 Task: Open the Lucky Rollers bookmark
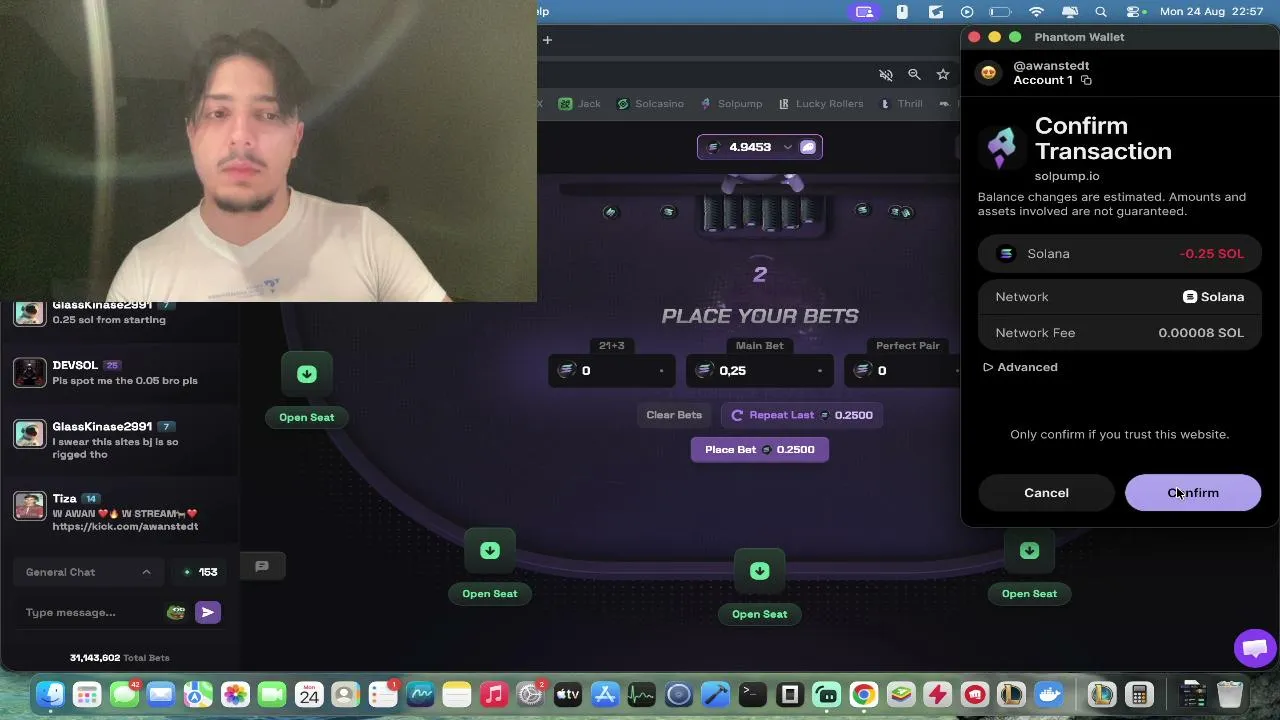tap(821, 104)
